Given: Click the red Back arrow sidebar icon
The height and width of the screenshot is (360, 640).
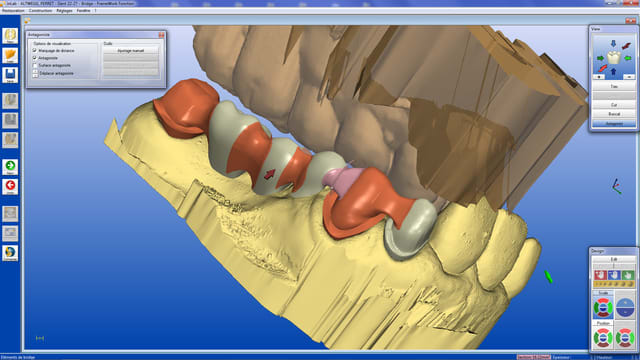Looking at the screenshot, I should pos(10,187).
